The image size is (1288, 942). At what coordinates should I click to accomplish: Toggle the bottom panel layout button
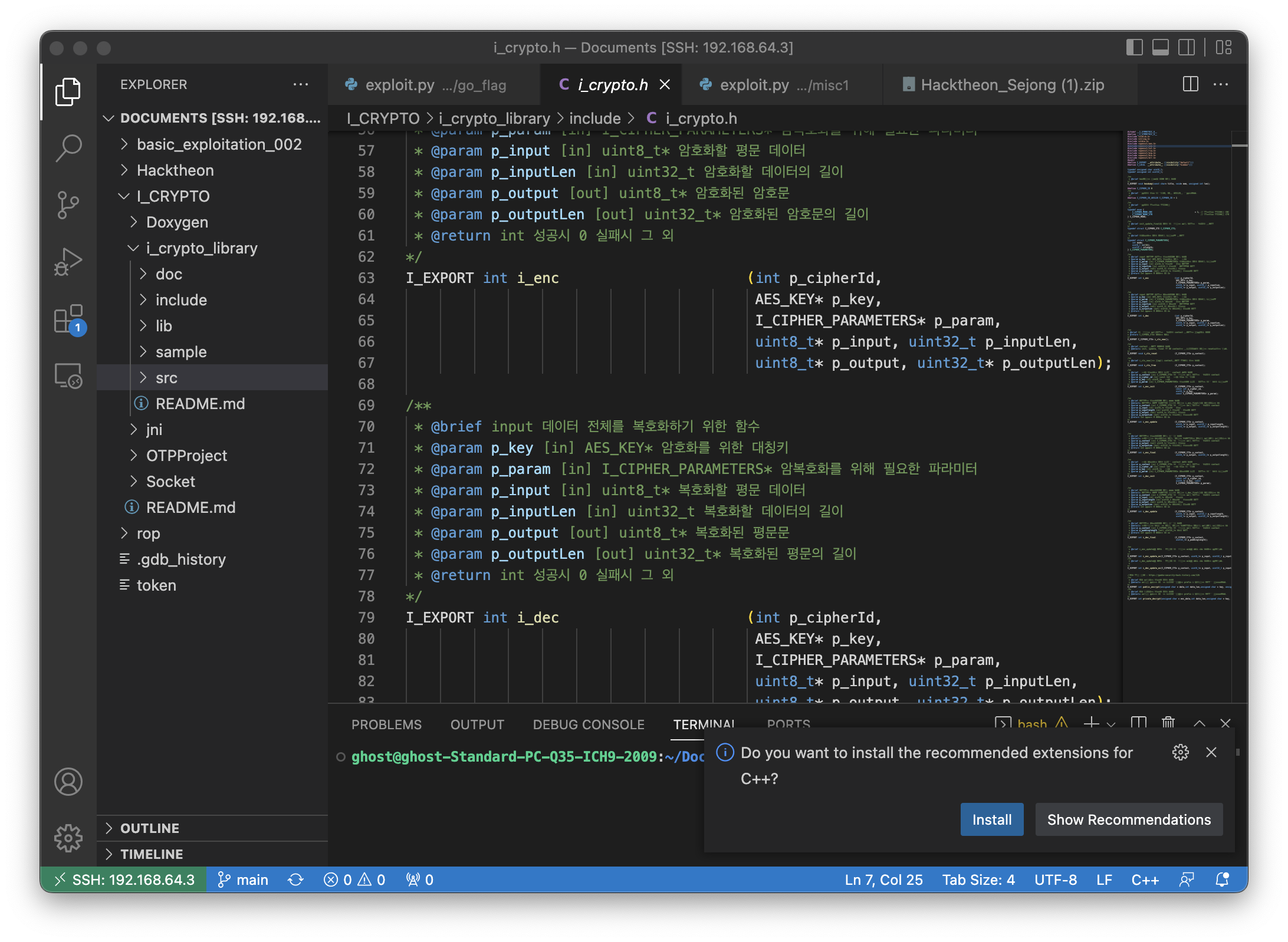coord(1160,47)
